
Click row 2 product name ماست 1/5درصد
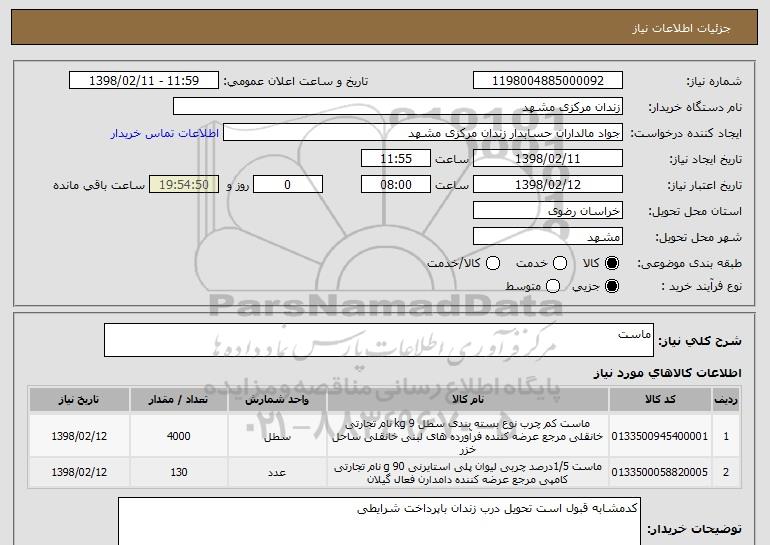[468, 473]
